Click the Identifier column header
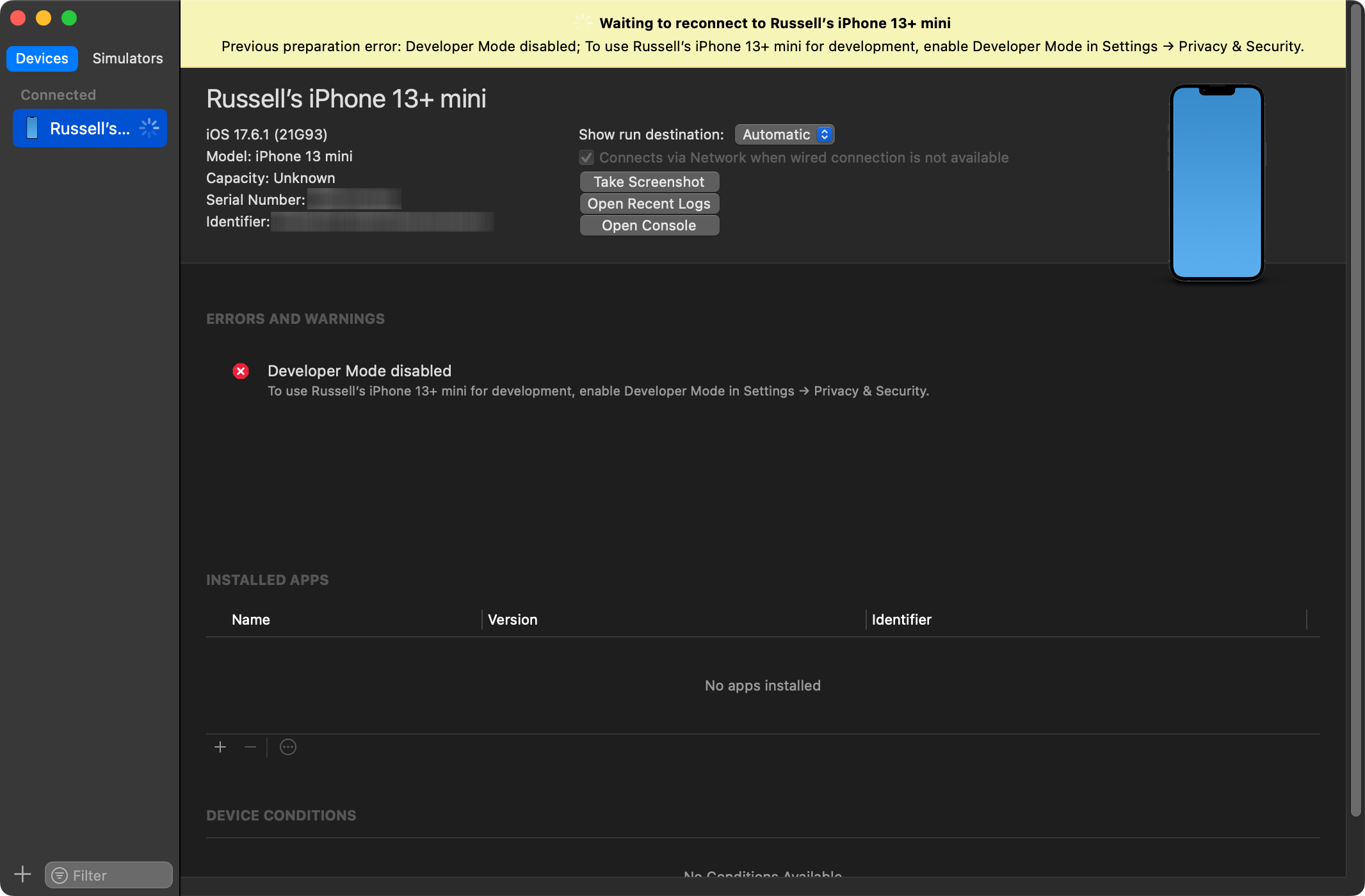The image size is (1365, 896). pos(901,620)
